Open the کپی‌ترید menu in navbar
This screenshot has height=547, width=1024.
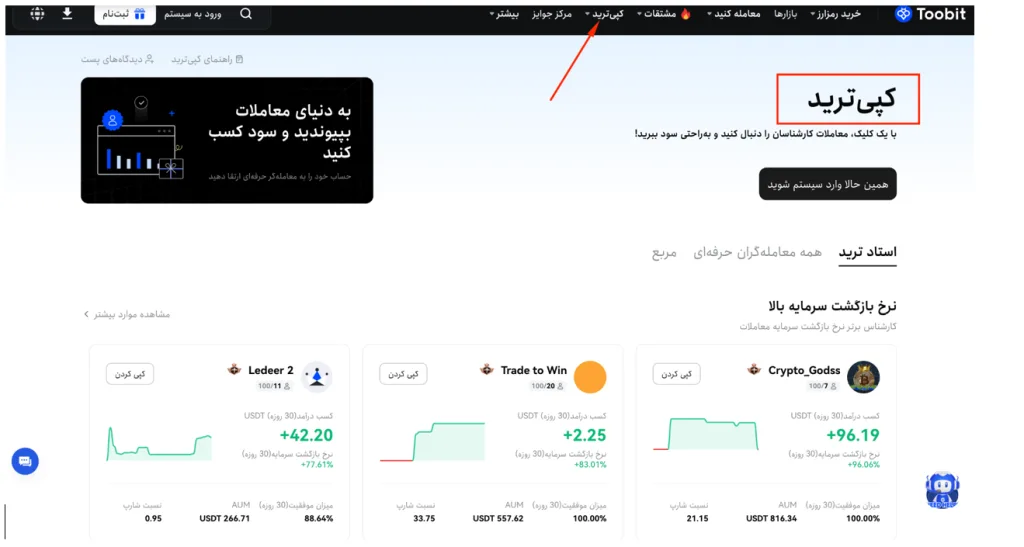tap(603, 14)
